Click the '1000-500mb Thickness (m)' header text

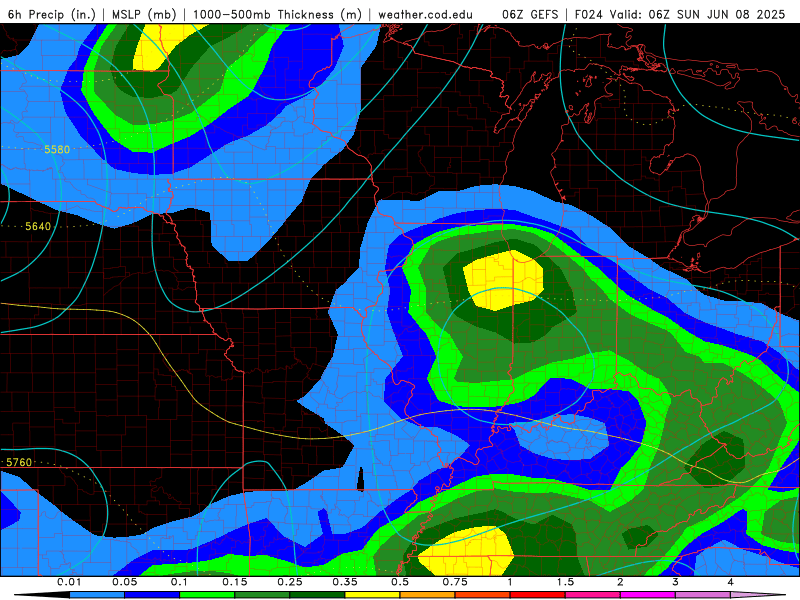coord(277,15)
